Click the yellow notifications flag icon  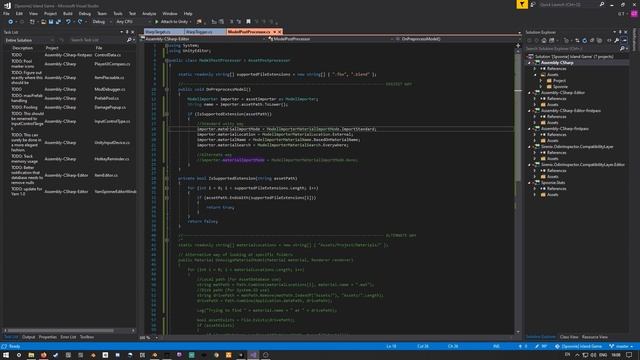point(522,4)
